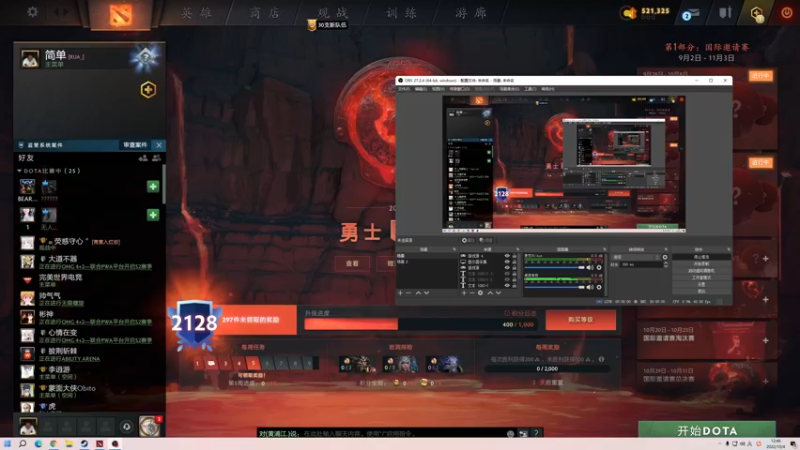Open second mixer channel settings gear in OBS
Viewport: 800px width, 450px height.
(x=599, y=287)
